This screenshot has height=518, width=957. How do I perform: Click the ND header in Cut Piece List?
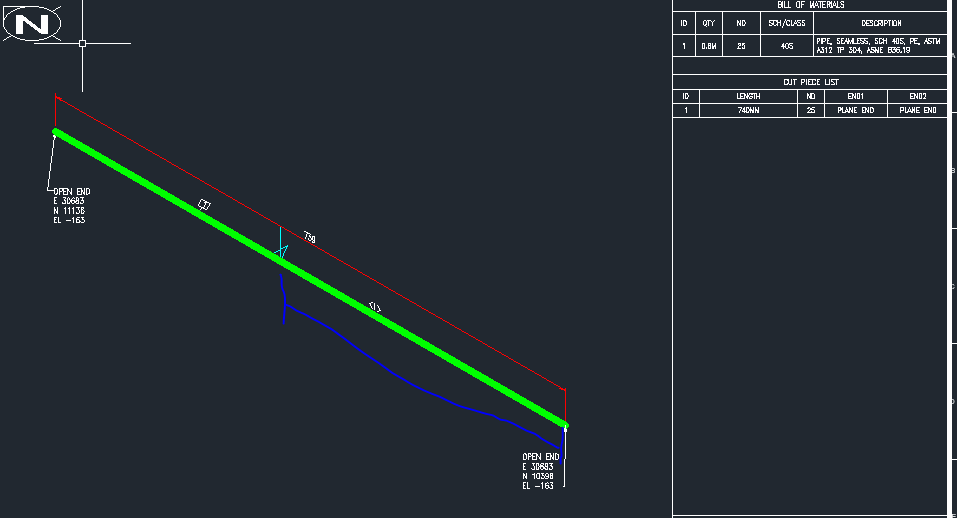(811, 96)
